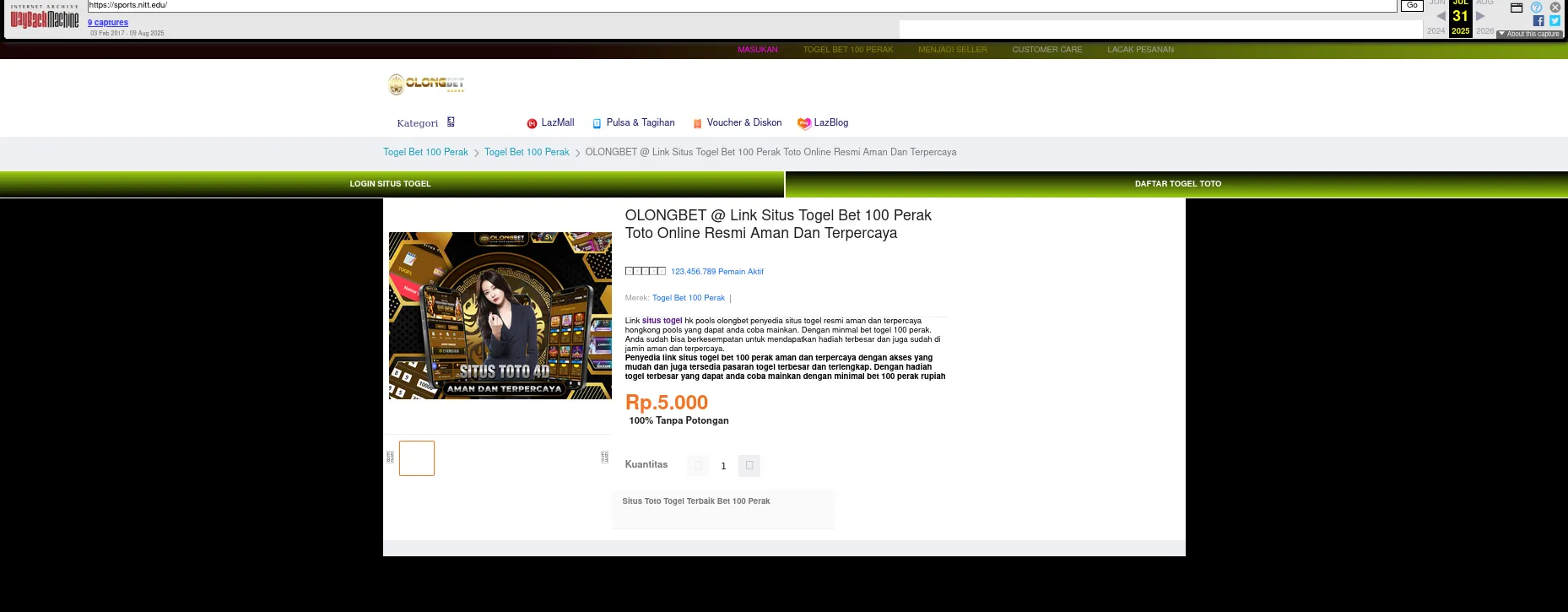Open capture screenshot window icon
This screenshot has width=1568, height=612.
point(1517,8)
